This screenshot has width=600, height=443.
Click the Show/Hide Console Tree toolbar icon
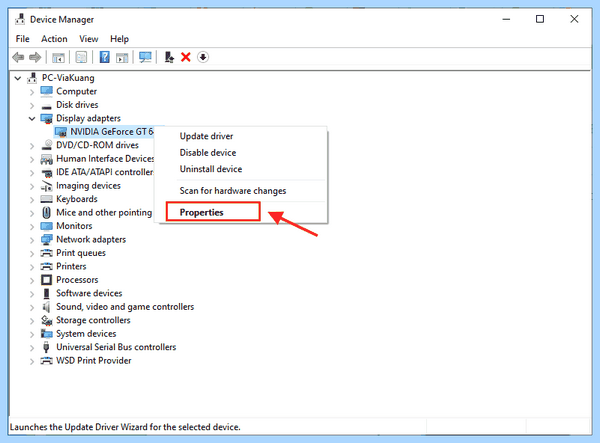pyautogui.click(x=58, y=57)
